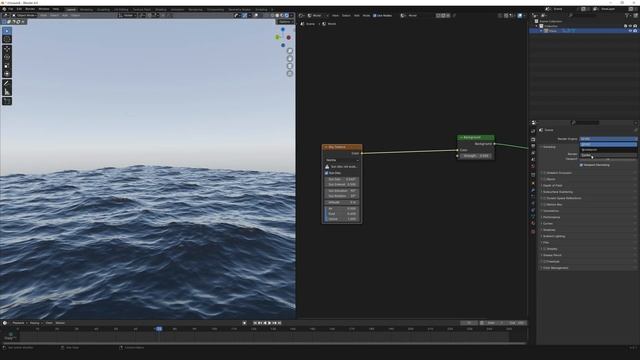This screenshot has height=360, width=640.
Task: Open the Render Engine dropdown
Action: [608, 139]
